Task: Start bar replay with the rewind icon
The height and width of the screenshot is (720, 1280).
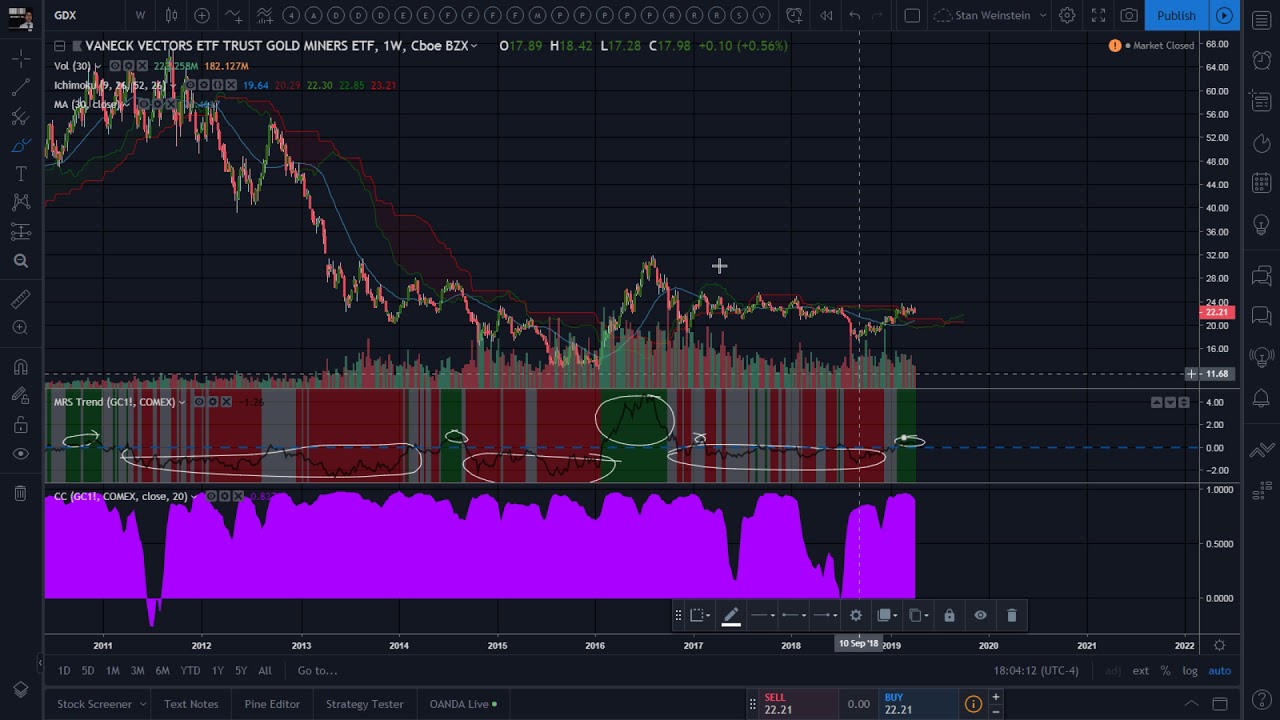Action: (x=826, y=15)
